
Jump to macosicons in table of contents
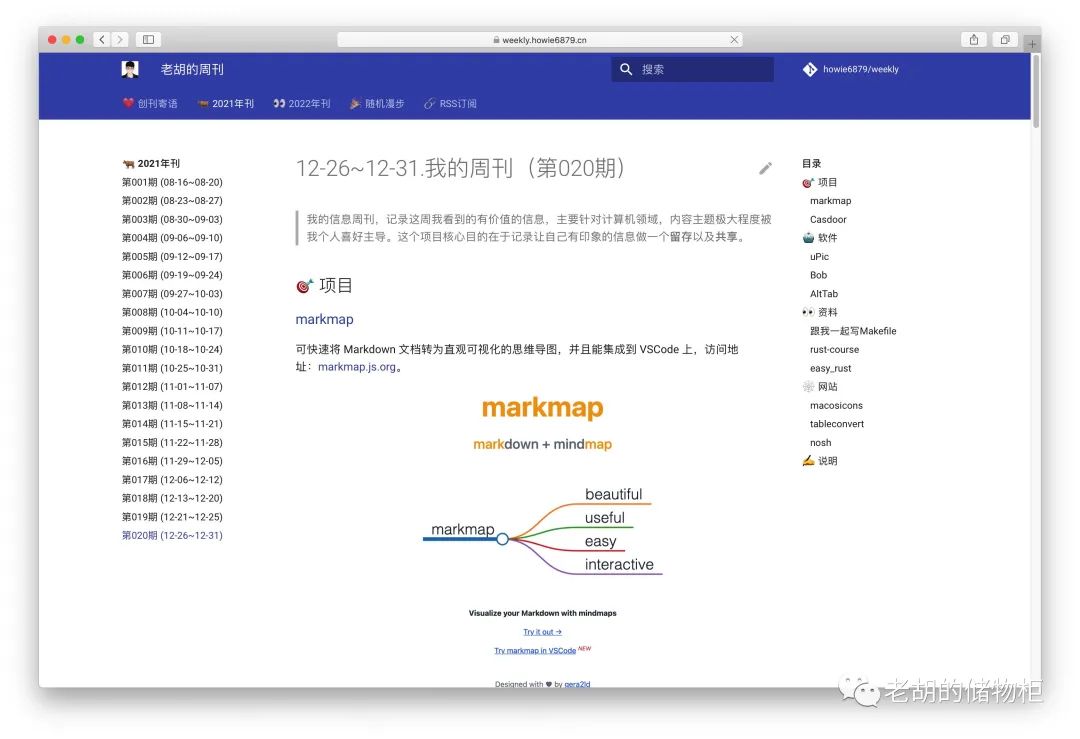click(x=836, y=405)
